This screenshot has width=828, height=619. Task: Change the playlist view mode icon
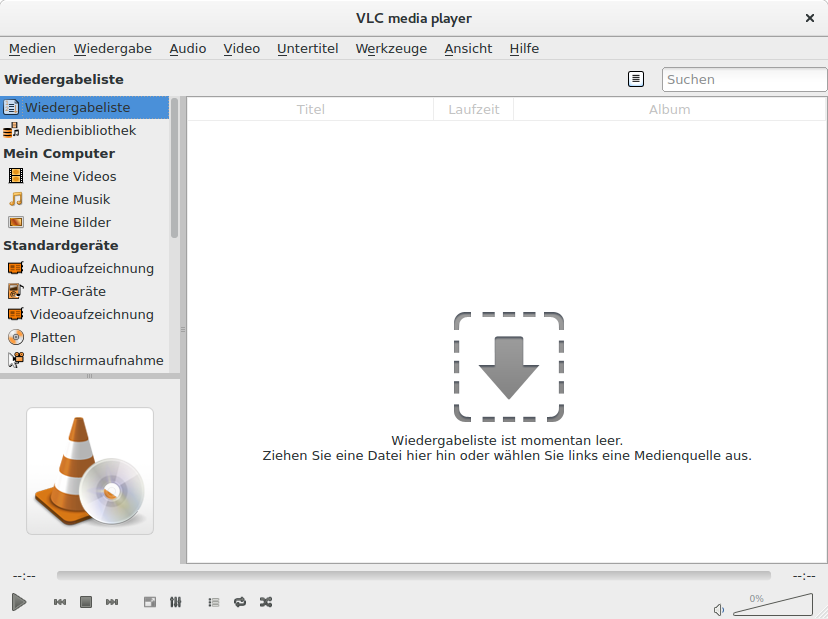[x=636, y=79]
